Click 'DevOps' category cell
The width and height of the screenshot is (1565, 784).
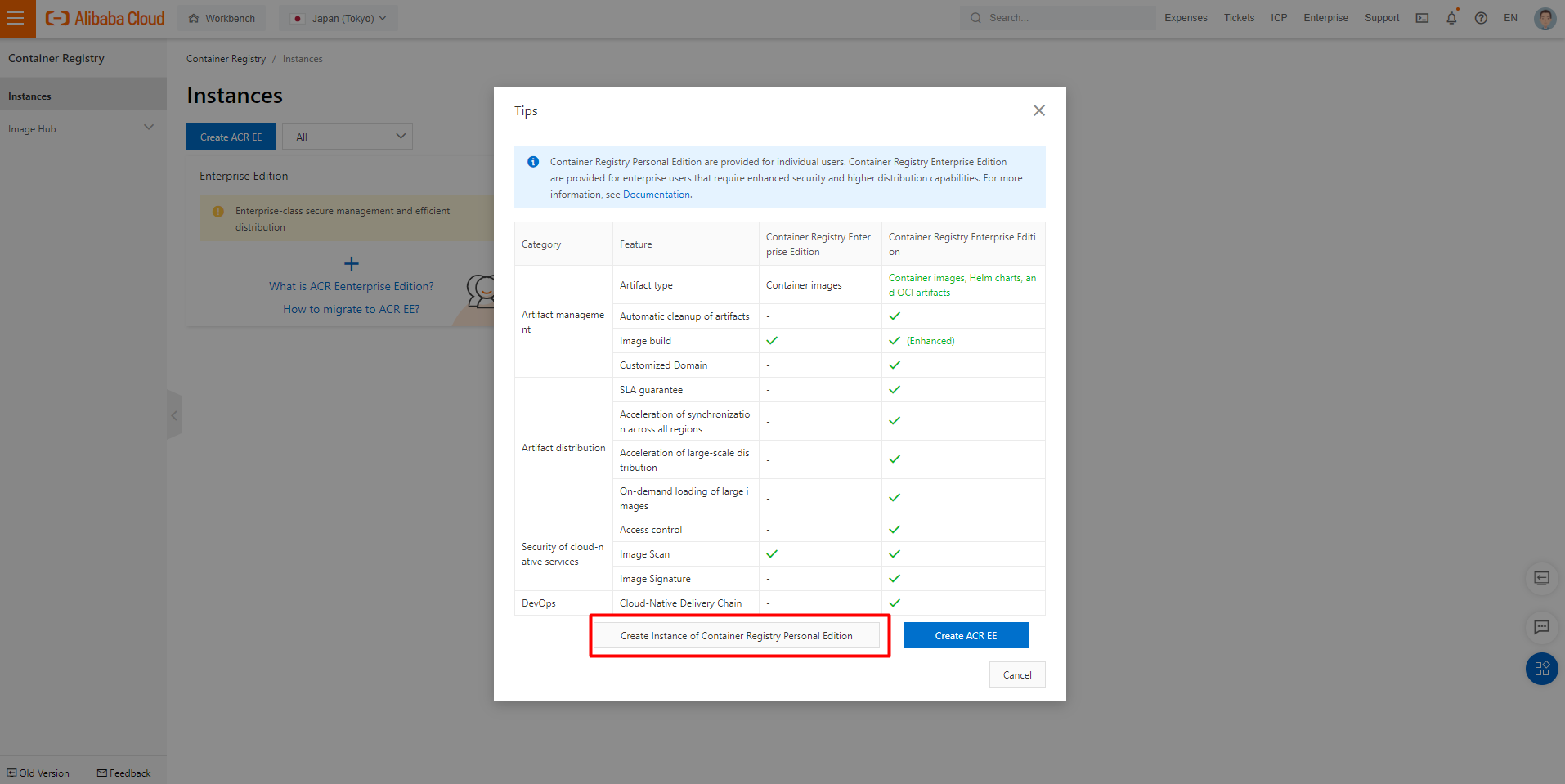[x=563, y=603]
